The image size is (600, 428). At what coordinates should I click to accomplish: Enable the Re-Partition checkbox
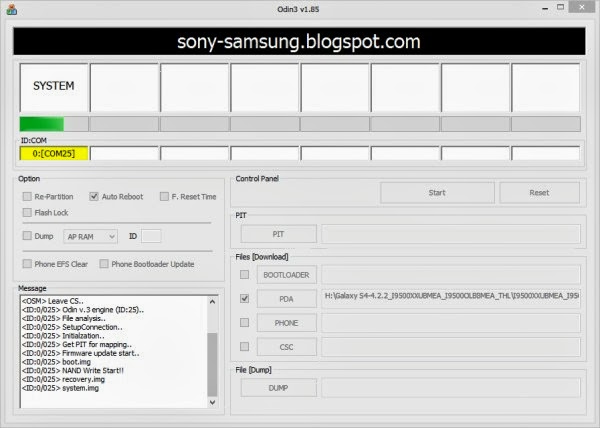pyautogui.click(x=27, y=197)
